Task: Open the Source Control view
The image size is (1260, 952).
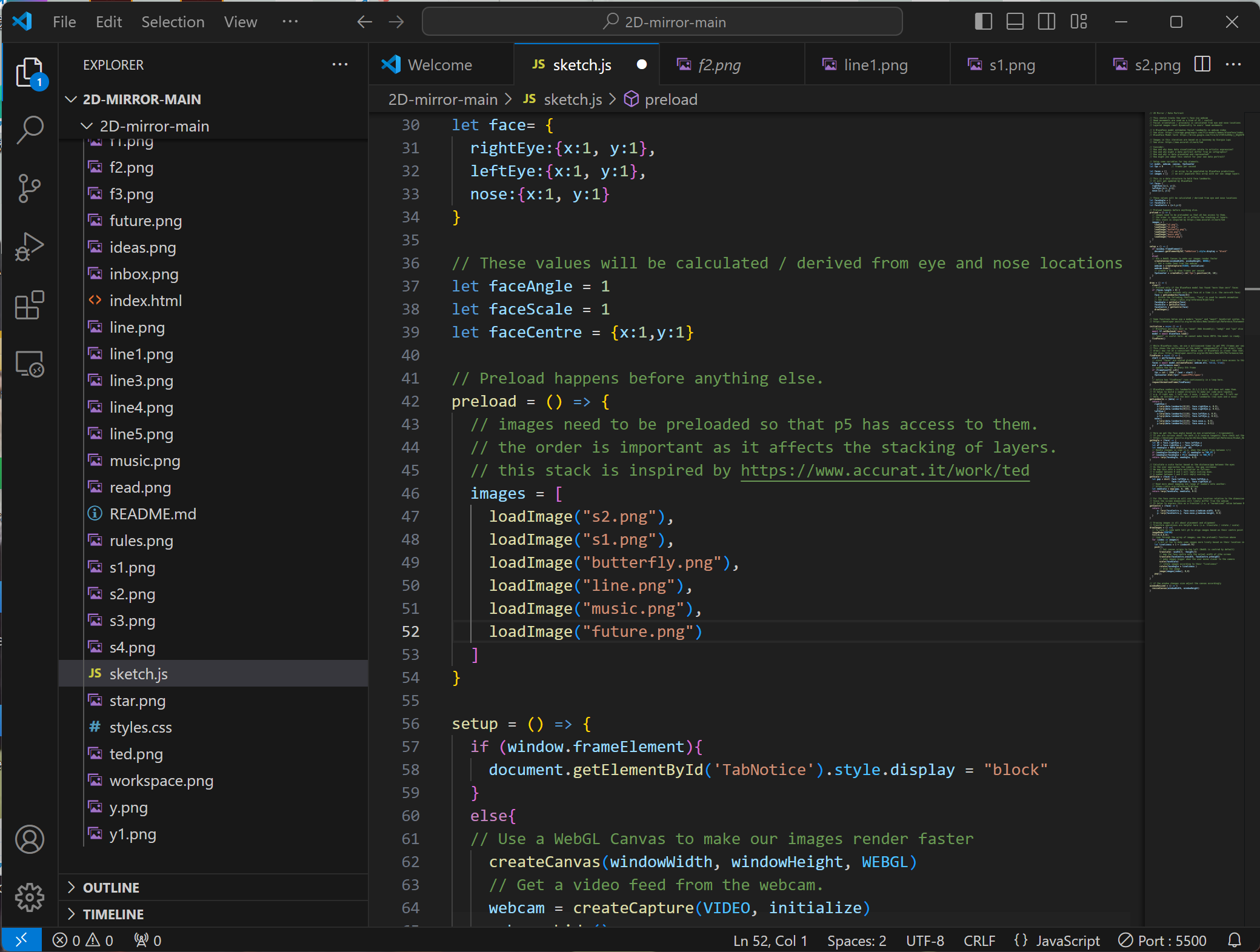Action: pyautogui.click(x=30, y=188)
